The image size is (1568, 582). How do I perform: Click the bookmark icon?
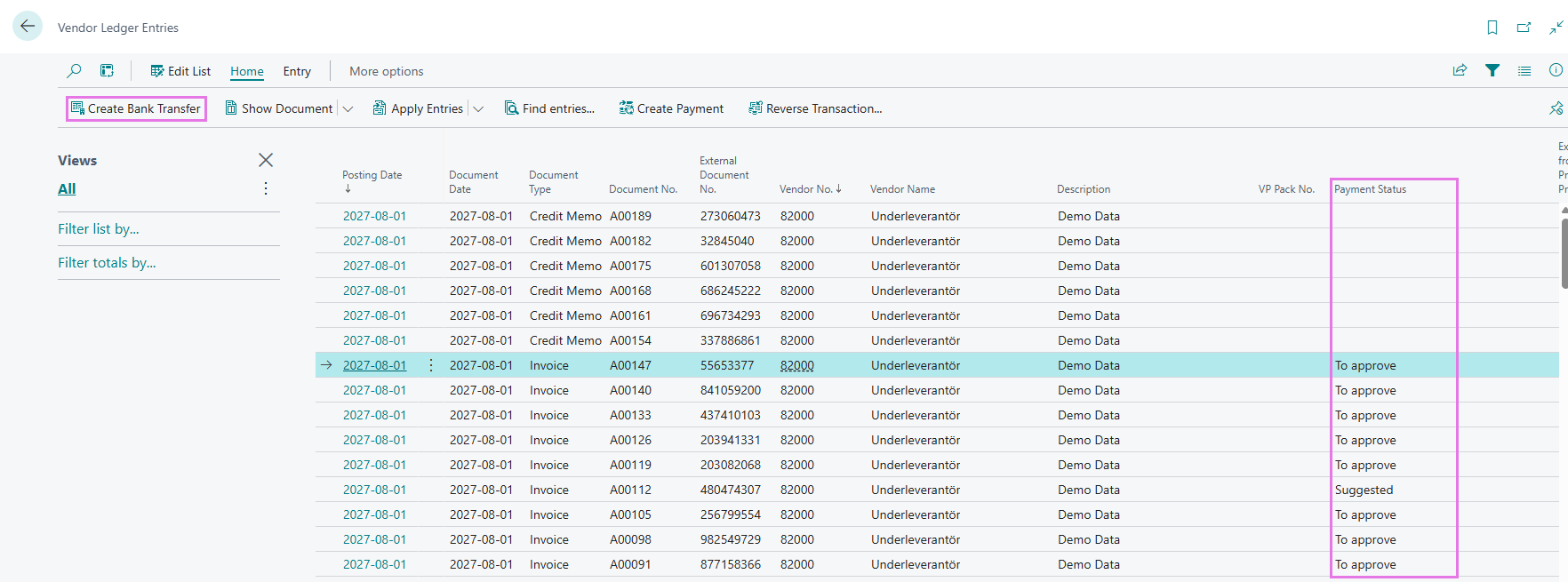[x=1492, y=28]
